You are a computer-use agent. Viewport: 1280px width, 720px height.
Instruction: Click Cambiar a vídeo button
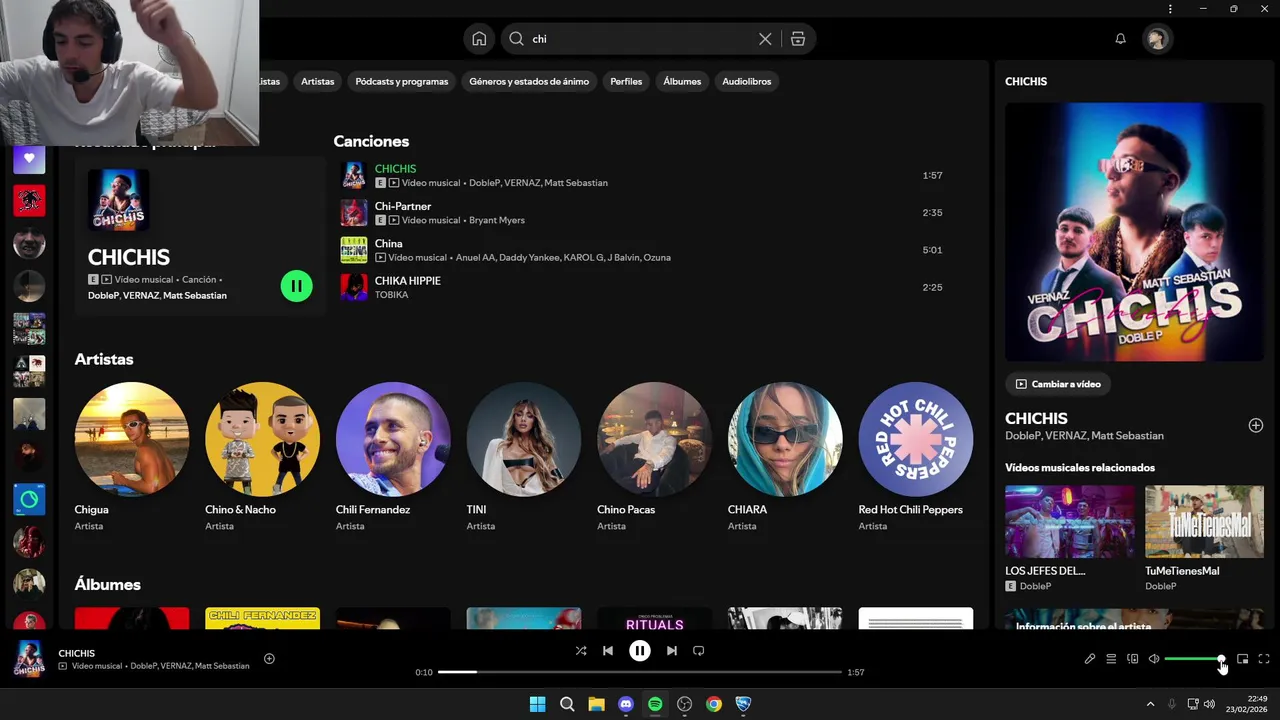click(x=1058, y=384)
